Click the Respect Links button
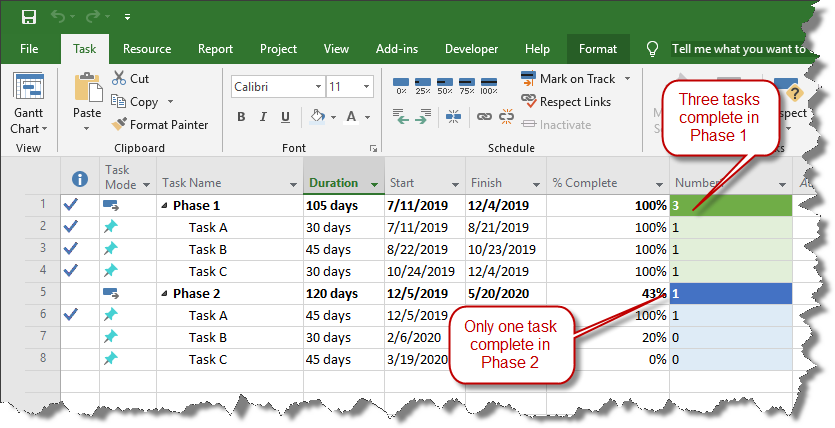 pos(566,102)
